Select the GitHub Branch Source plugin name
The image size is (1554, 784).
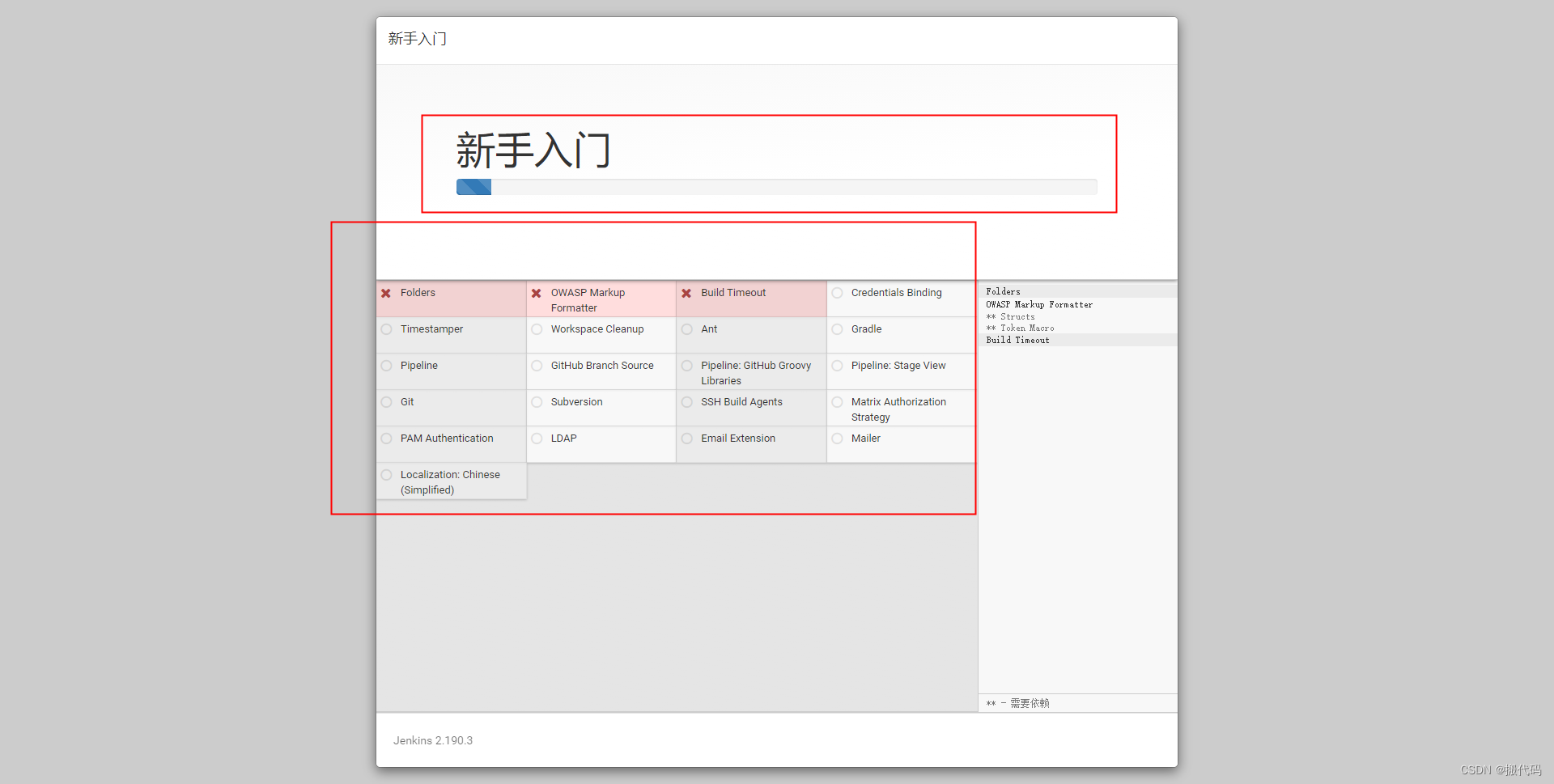tap(602, 366)
